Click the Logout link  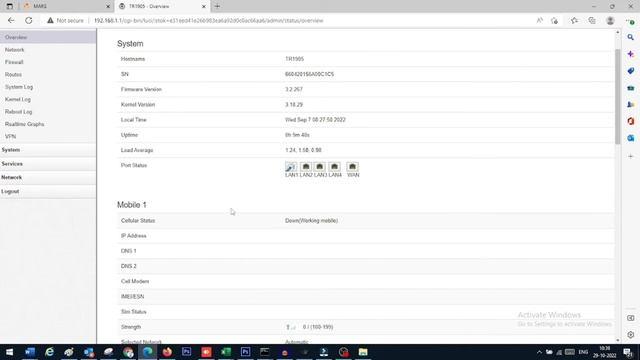click(x=10, y=191)
